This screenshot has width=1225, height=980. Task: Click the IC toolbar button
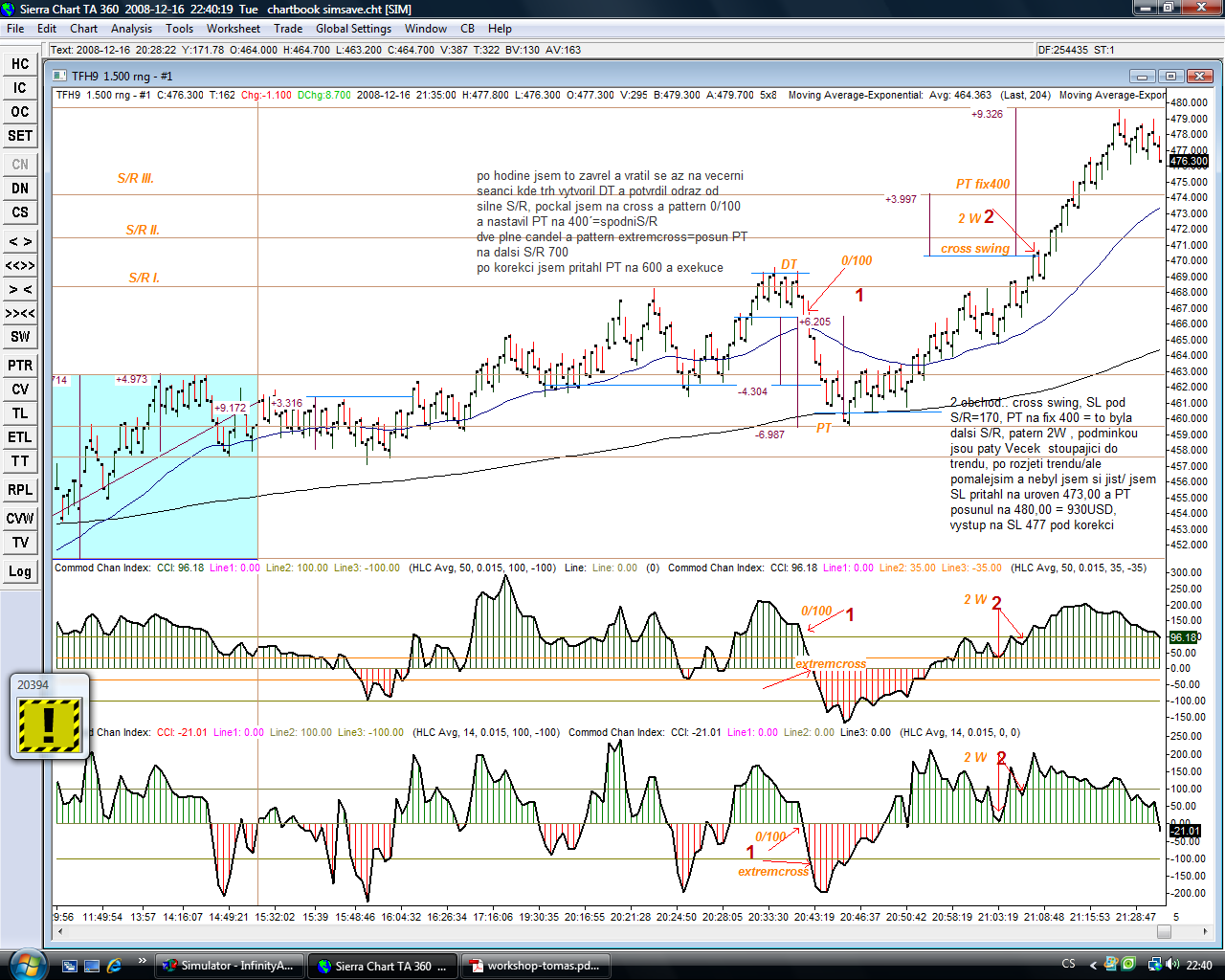click(20, 88)
